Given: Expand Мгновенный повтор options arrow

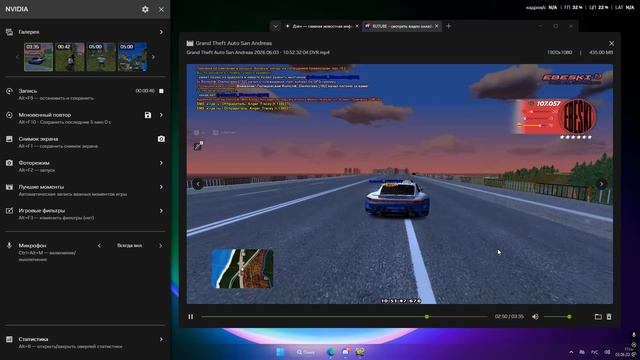Looking at the screenshot, I should [x=161, y=115].
